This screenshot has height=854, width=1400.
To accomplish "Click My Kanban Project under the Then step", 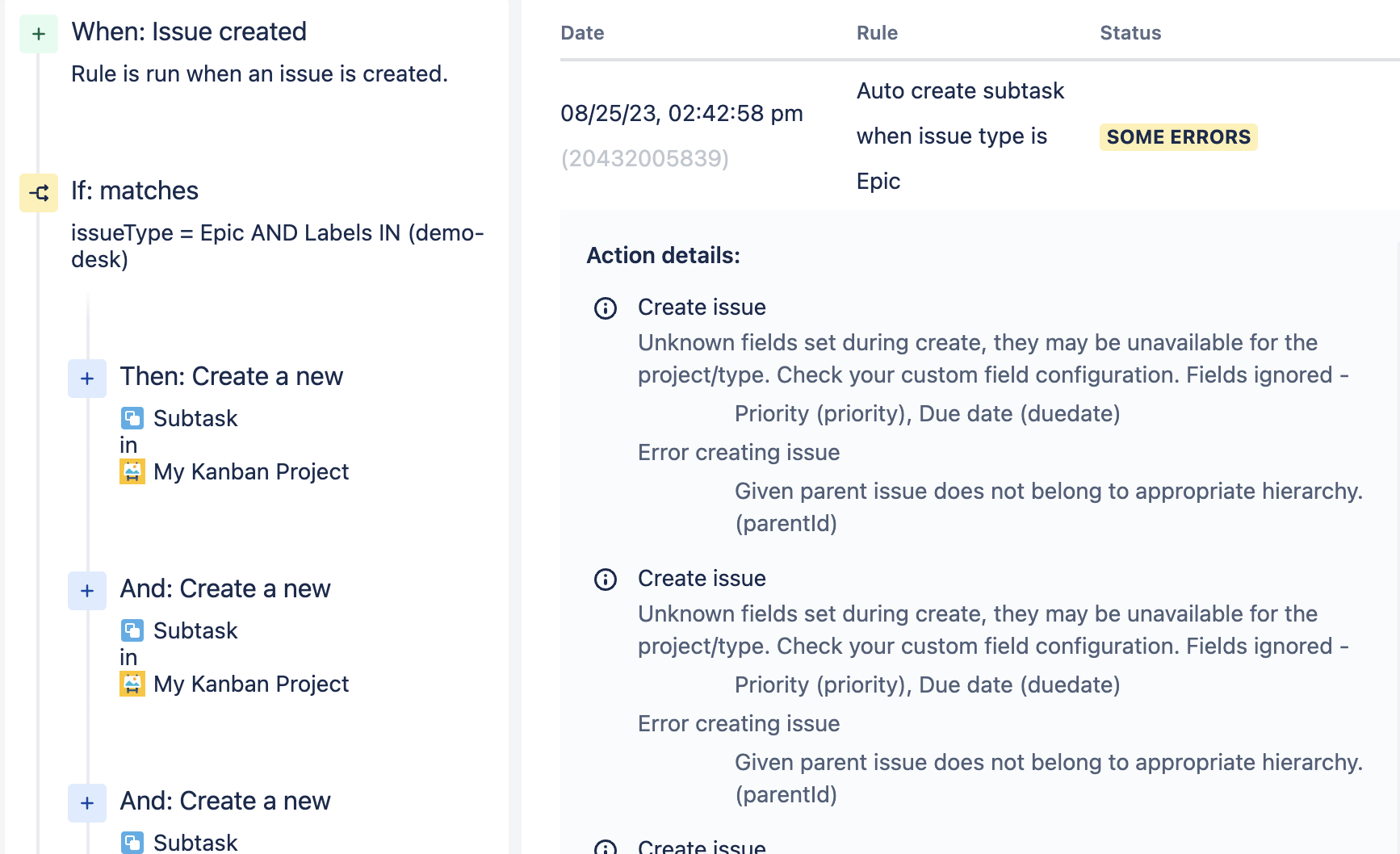I will (251, 471).
